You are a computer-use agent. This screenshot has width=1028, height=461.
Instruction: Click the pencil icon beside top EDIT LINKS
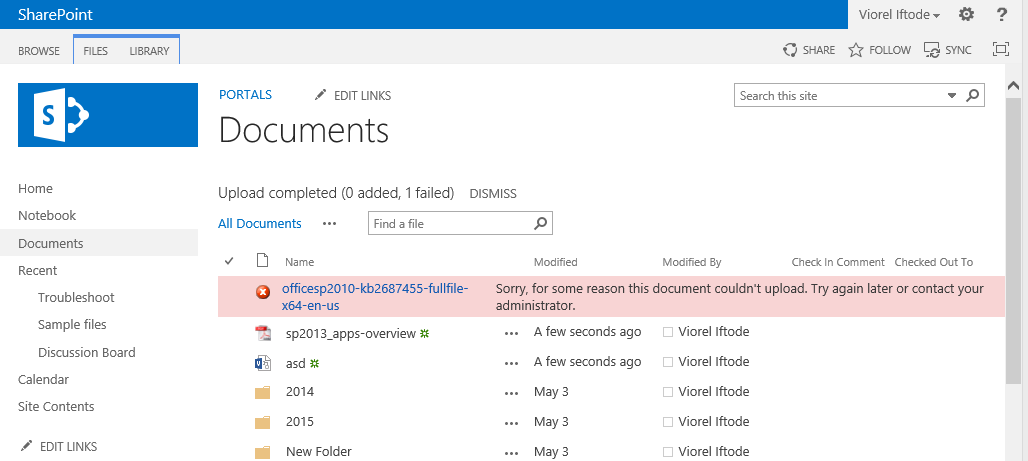pyautogui.click(x=320, y=95)
